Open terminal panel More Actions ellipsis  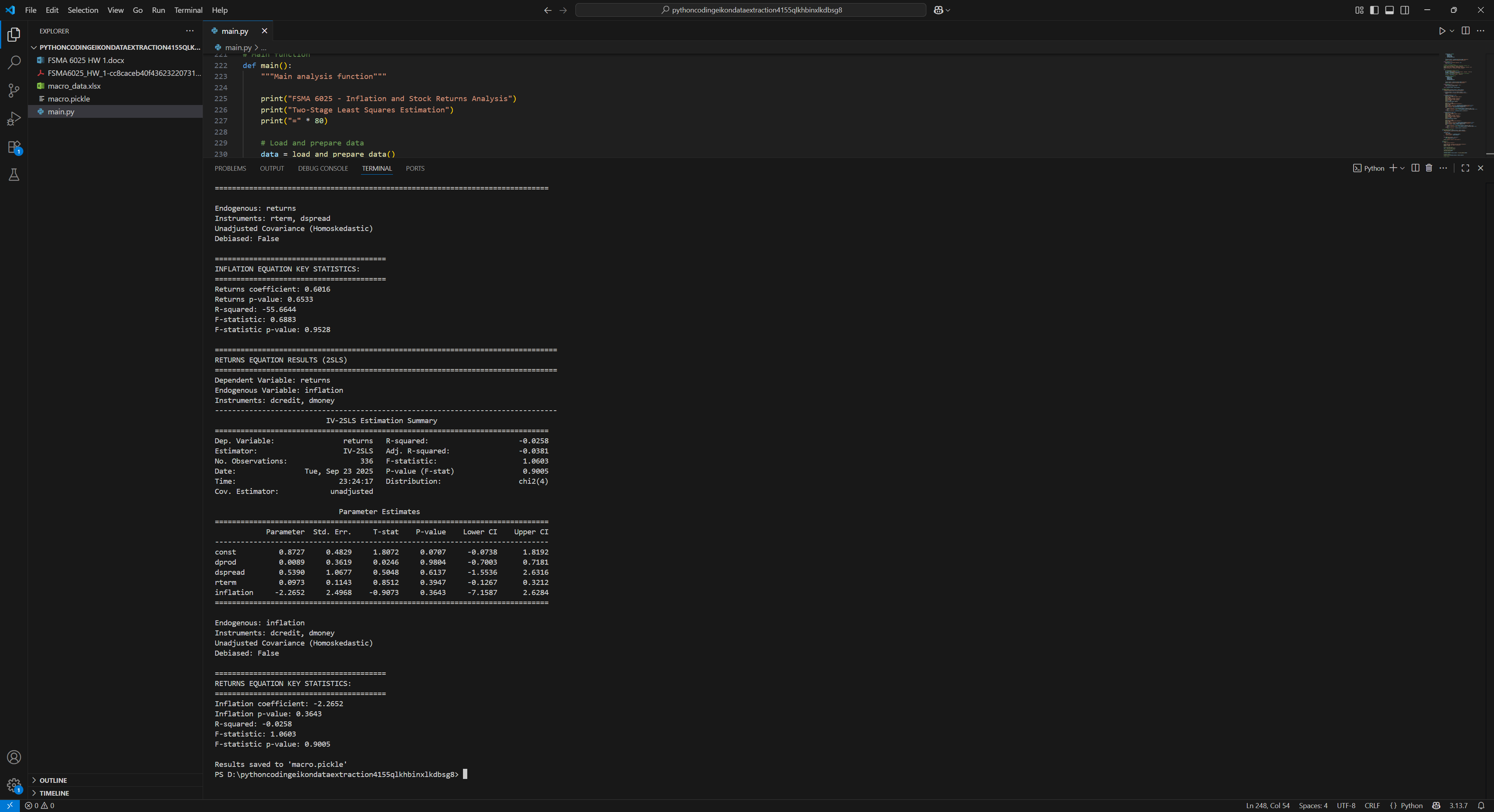[1443, 168]
